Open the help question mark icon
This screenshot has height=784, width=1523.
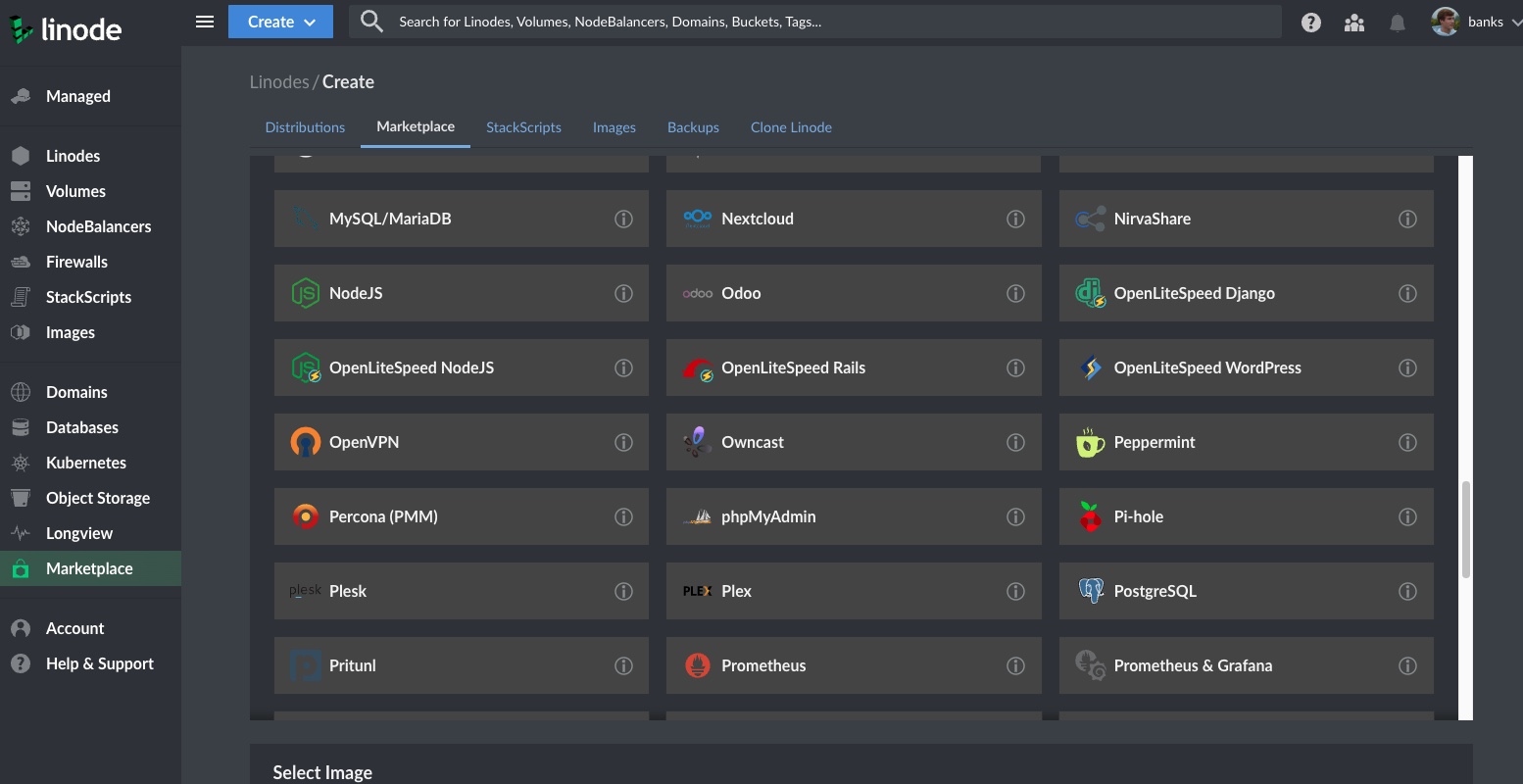tap(1311, 23)
